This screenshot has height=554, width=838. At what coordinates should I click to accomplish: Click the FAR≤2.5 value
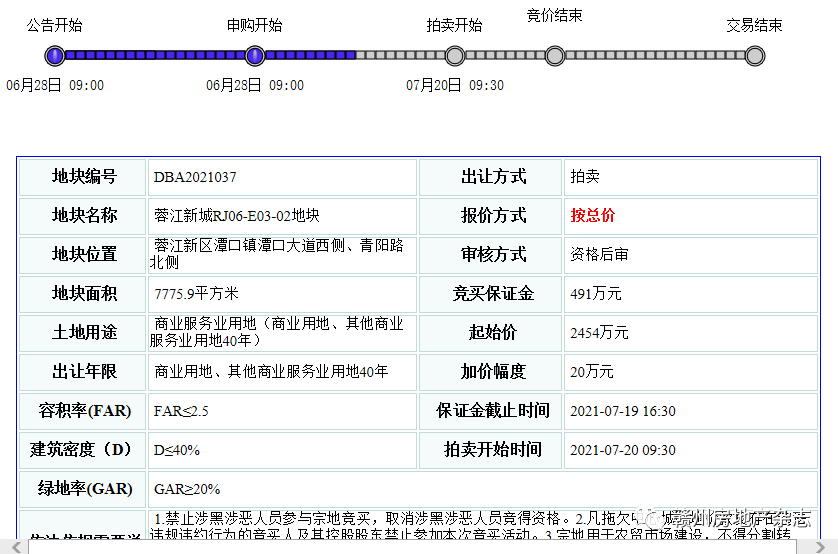[181, 411]
